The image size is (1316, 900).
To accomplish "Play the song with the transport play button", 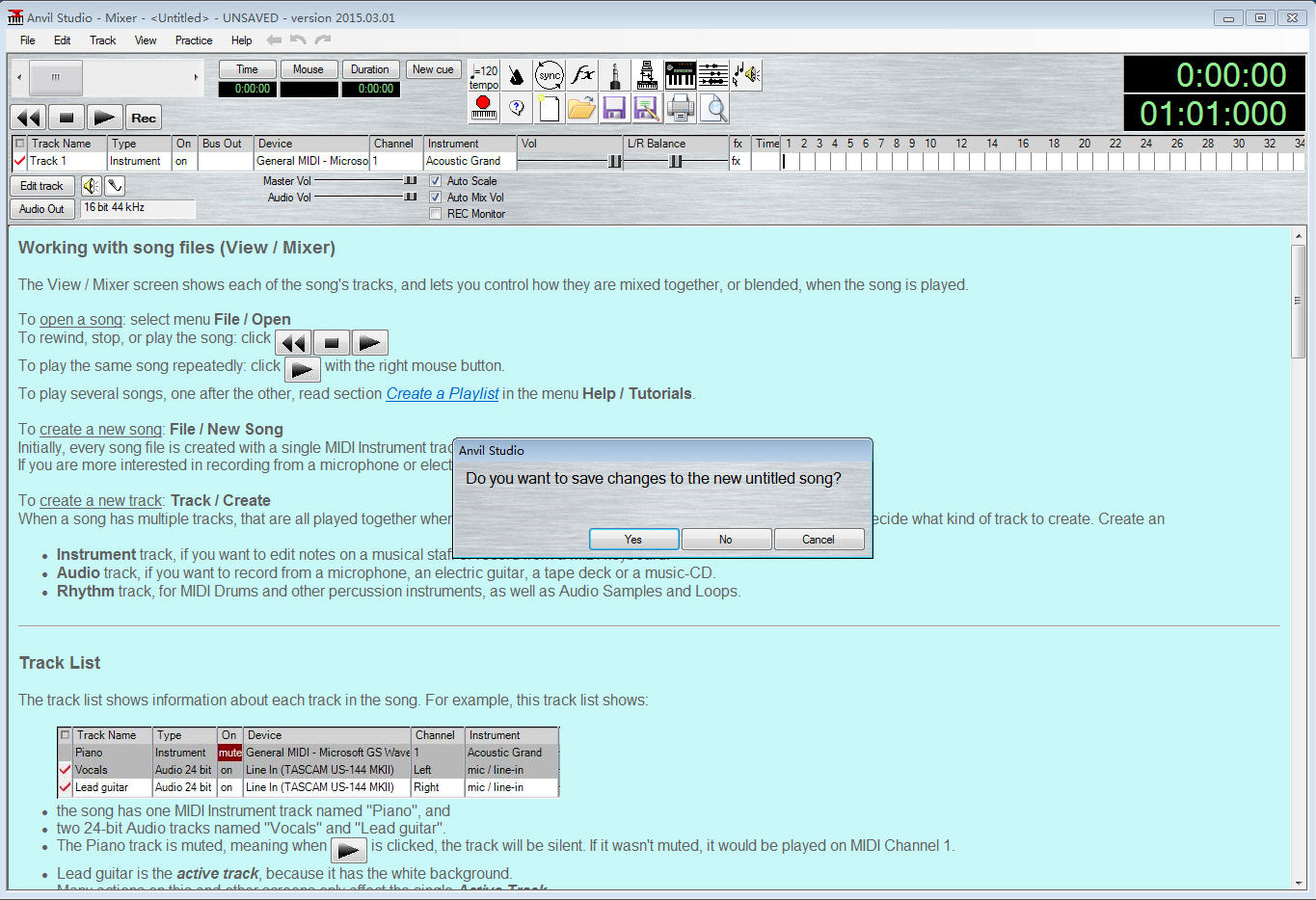I will coord(104,118).
